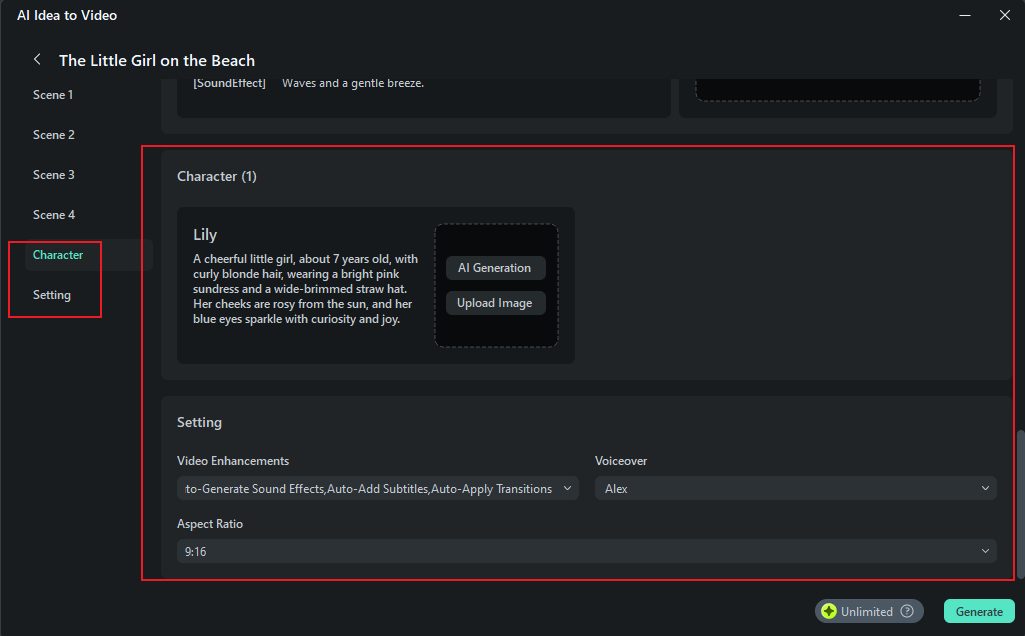This screenshot has width=1025, height=636.
Task: Minimize the AI Idea to Video window
Action: (x=965, y=15)
